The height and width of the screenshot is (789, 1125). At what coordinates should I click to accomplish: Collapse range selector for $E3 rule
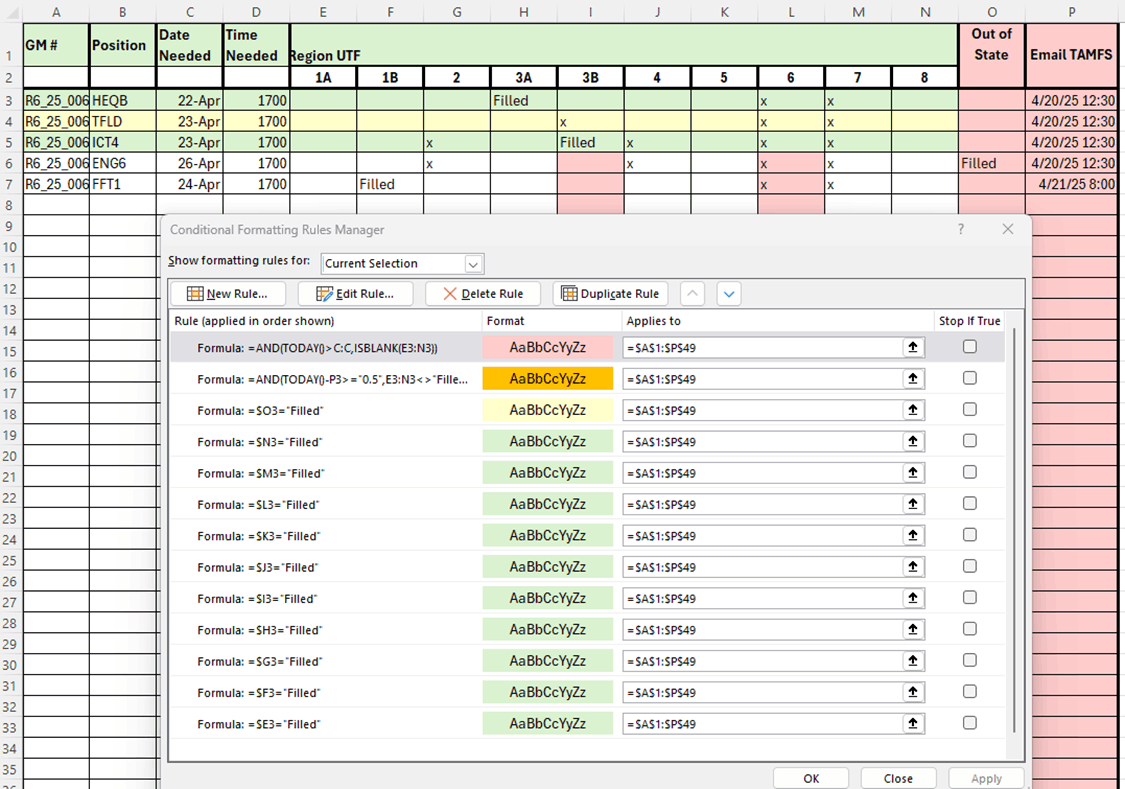(913, 724)
